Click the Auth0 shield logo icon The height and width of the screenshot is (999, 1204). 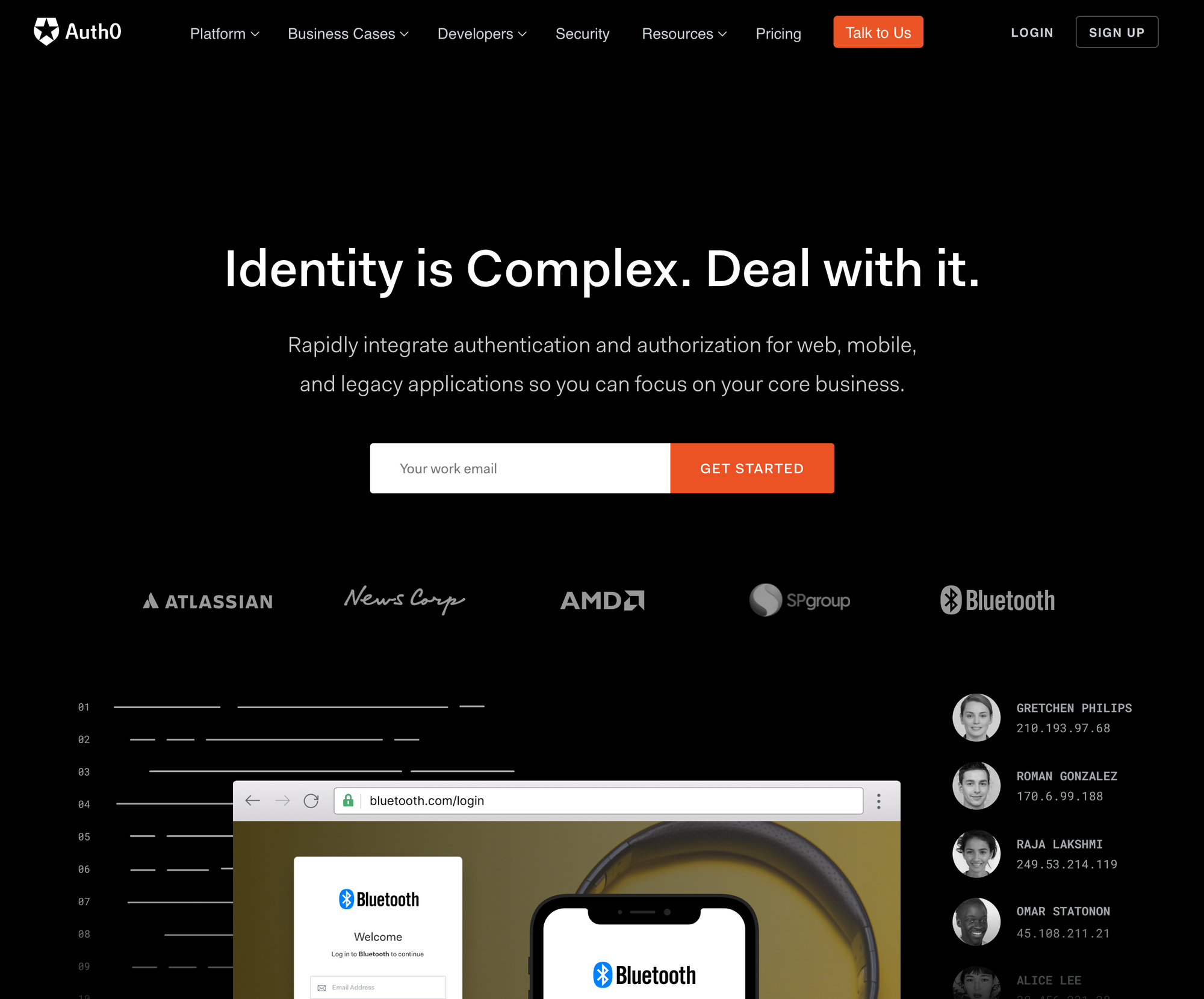46,31
